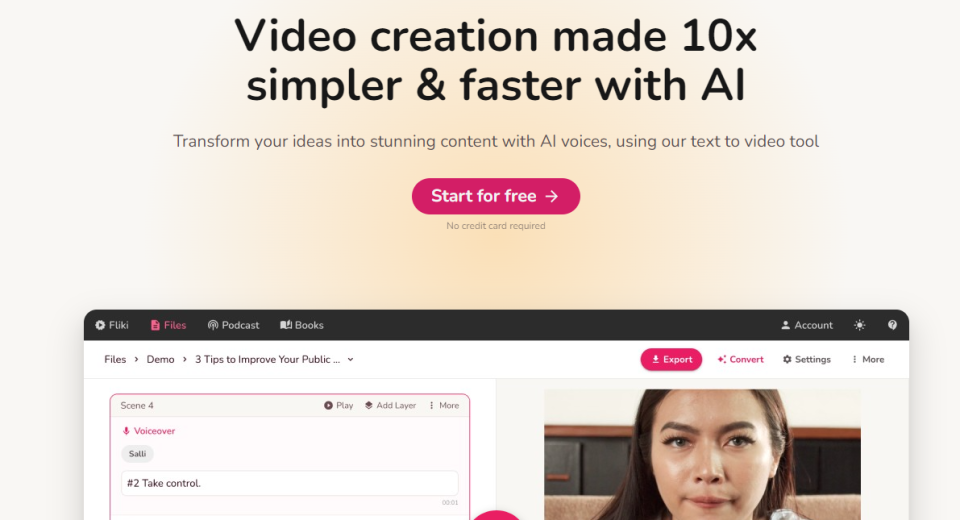Open Scene 4 More options menu
960x520 pixels.
444,405
